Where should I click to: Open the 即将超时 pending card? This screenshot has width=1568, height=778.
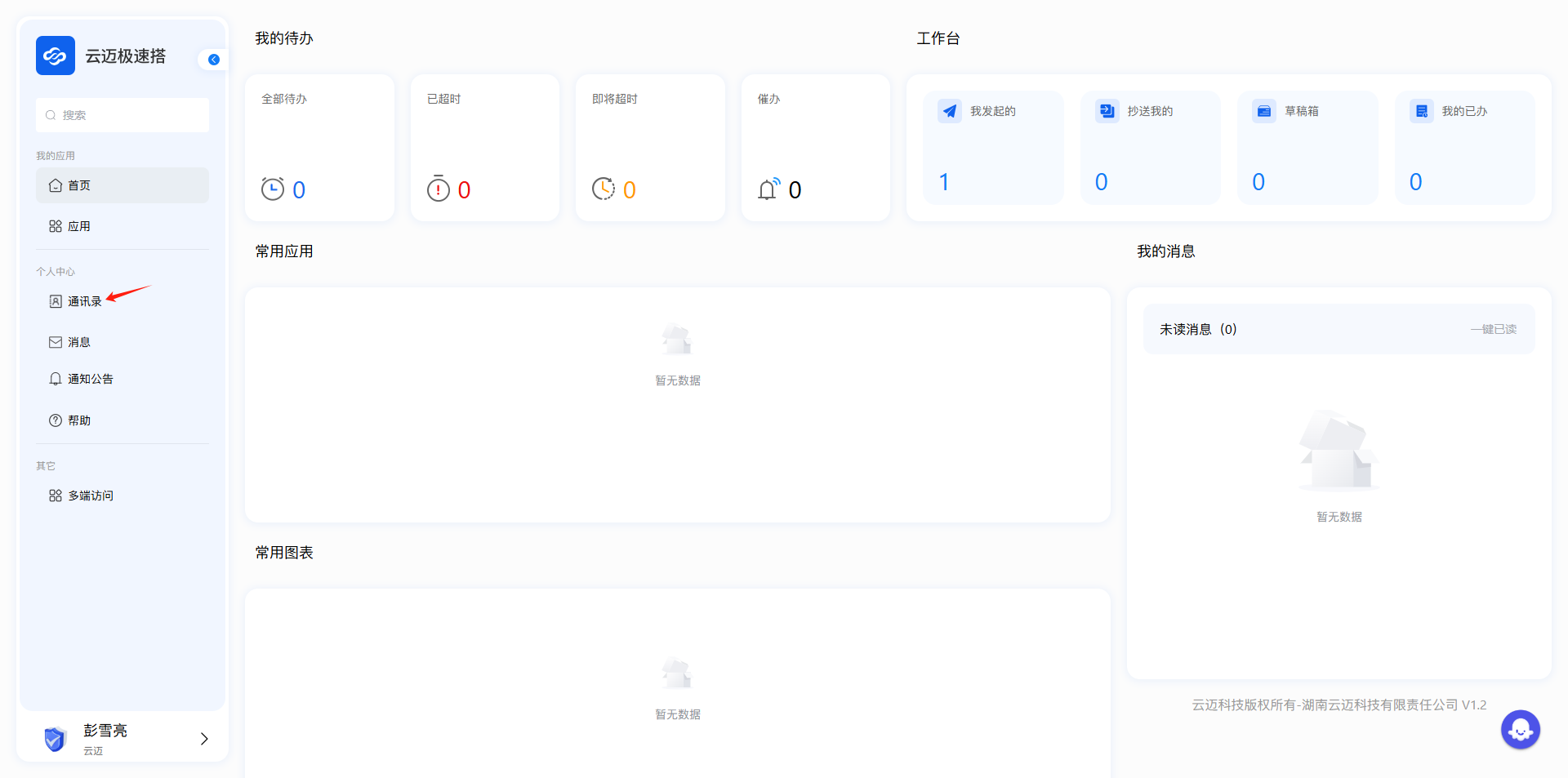pos(650,148)
